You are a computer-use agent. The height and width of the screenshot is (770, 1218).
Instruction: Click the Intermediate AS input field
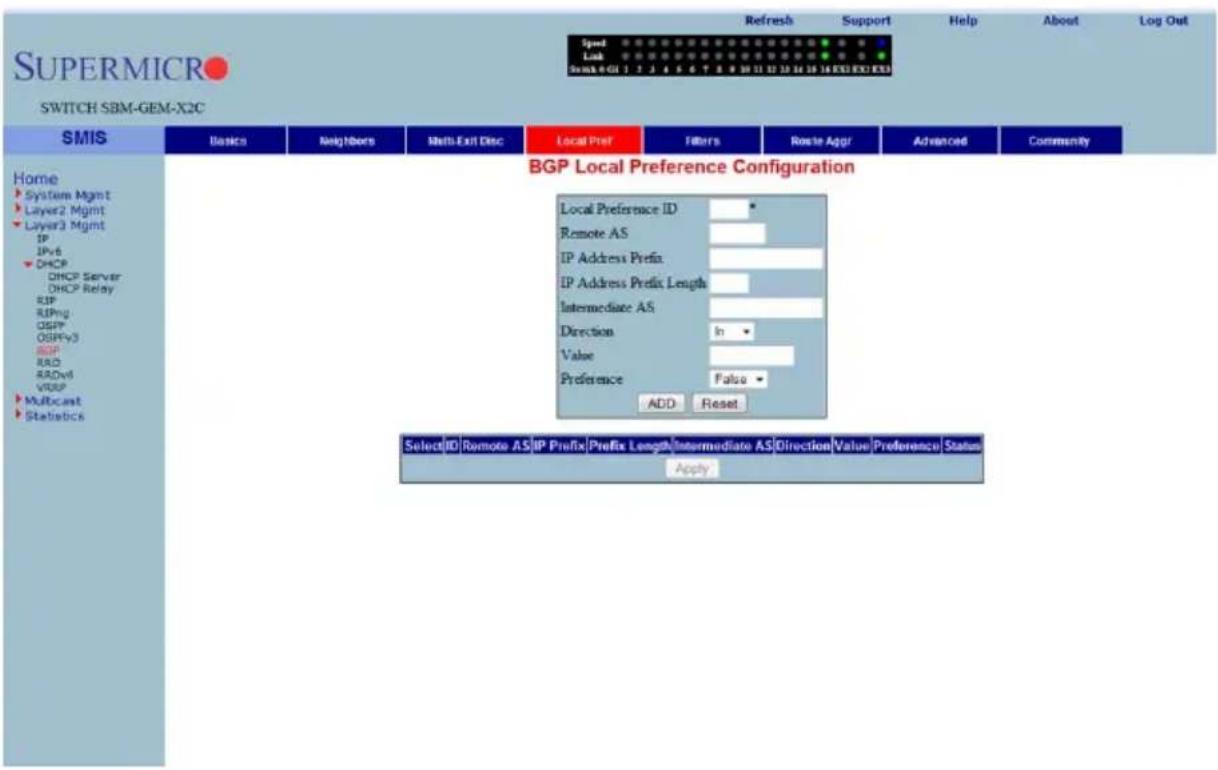point(766,307)
